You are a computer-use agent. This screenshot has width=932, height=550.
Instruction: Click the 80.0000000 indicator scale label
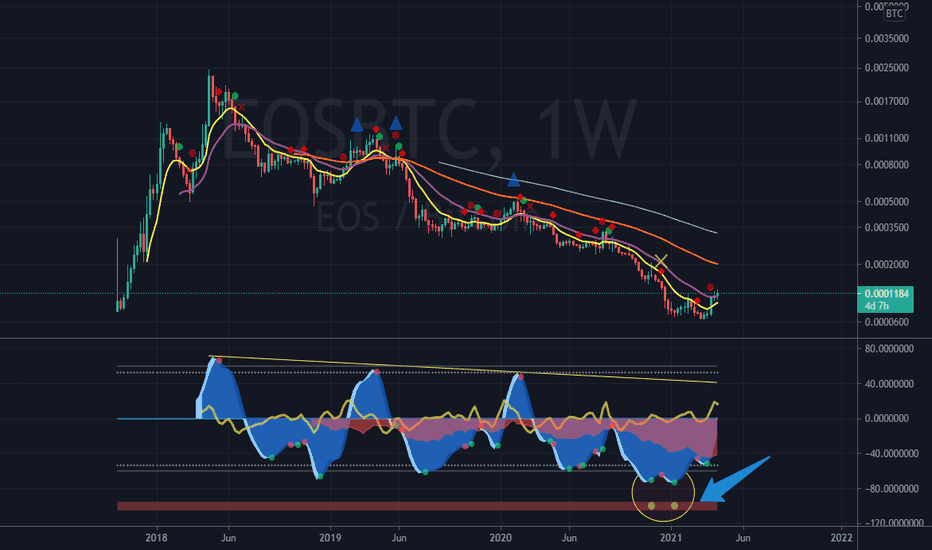coord(889,349)
